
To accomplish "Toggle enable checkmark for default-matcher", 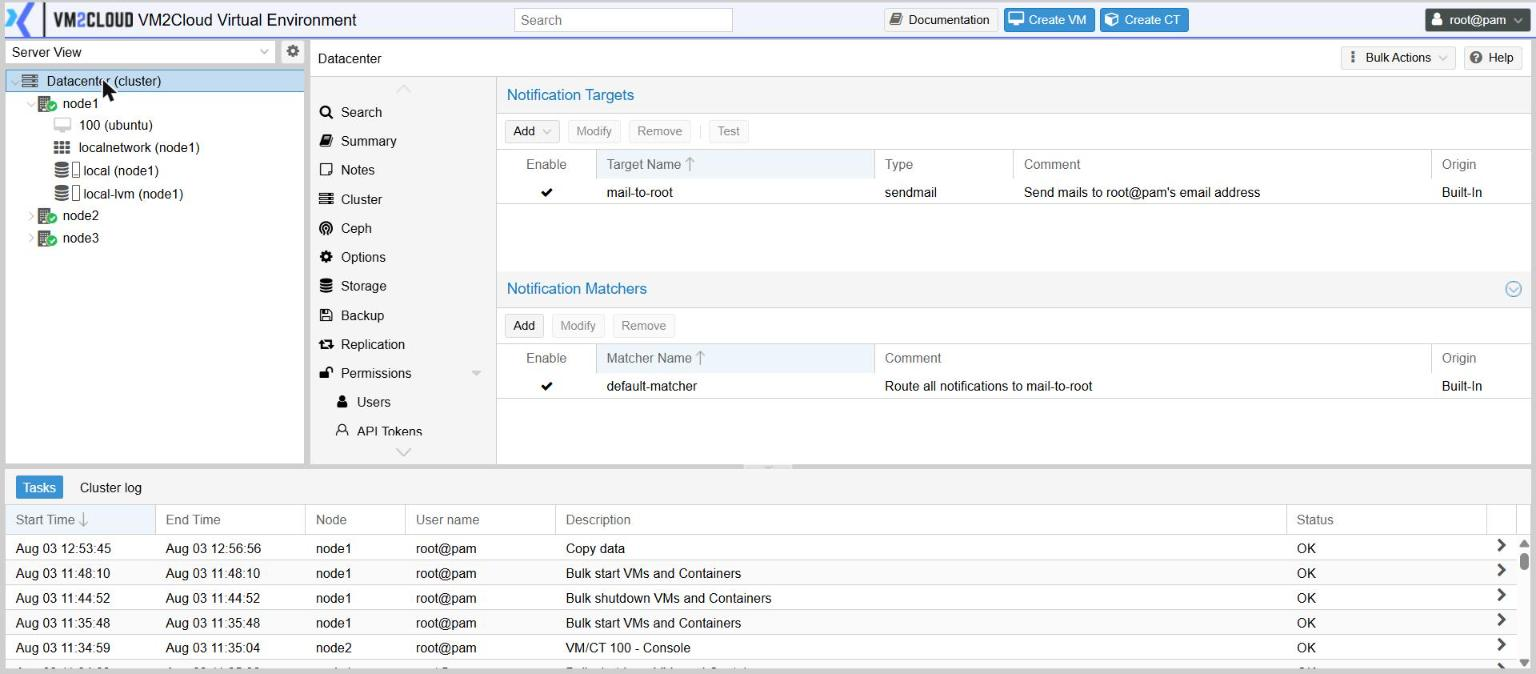I will [546, 387].
